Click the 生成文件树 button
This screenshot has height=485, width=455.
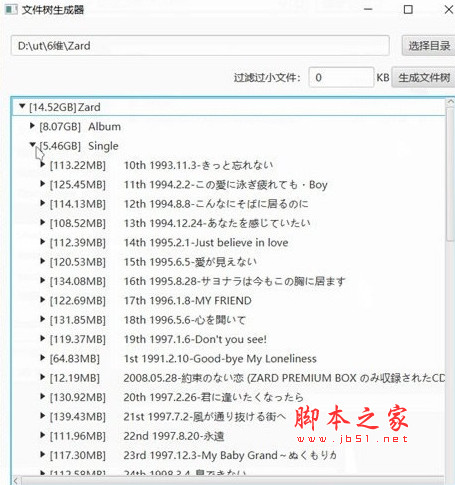coord(423,77)
